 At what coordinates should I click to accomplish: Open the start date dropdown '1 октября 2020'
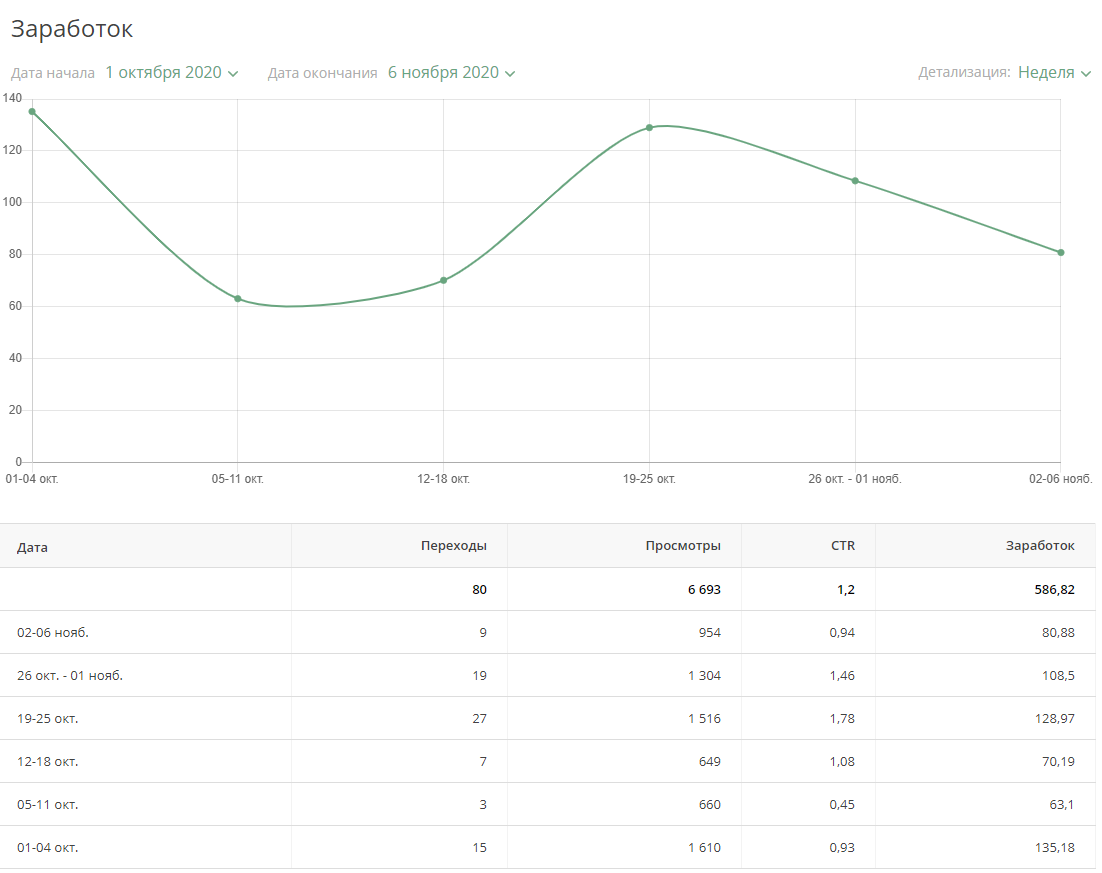point(171,73)
